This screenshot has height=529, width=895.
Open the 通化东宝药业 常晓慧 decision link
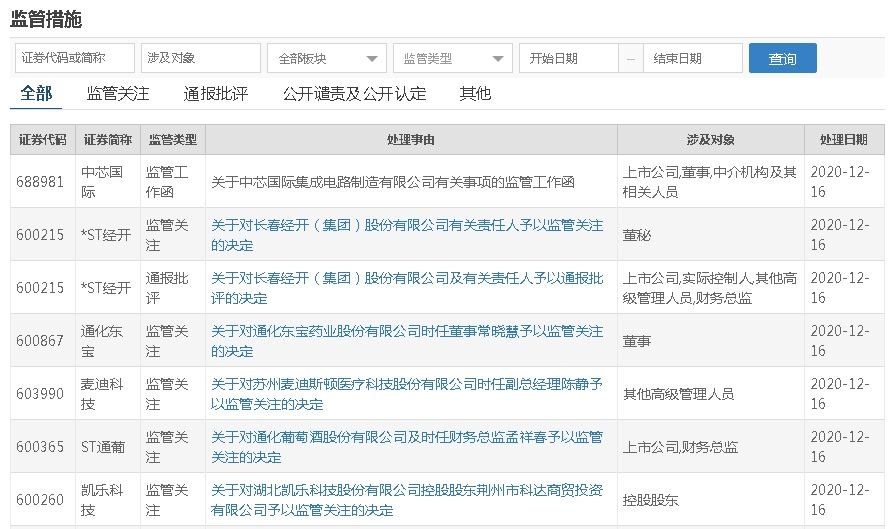[x=406, y=341]
